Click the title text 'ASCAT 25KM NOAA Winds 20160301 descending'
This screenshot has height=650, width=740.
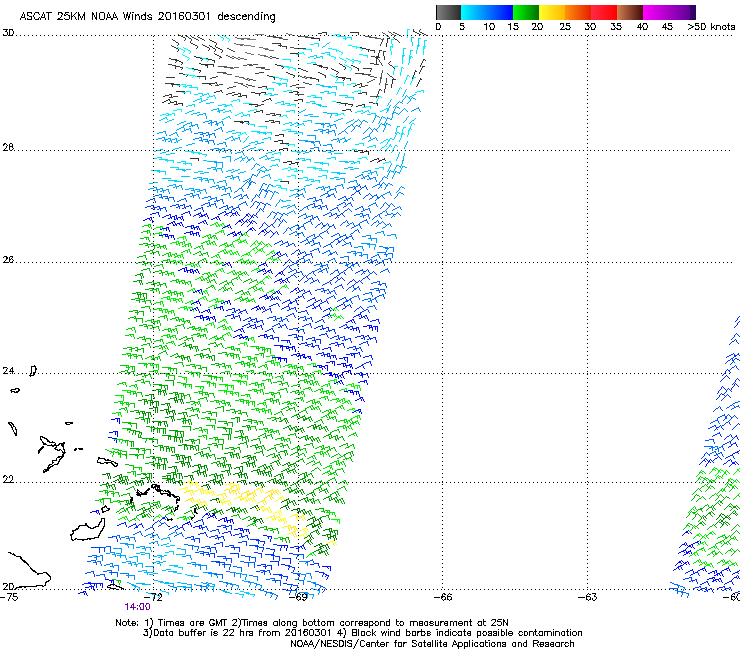(x=147, y=16)
